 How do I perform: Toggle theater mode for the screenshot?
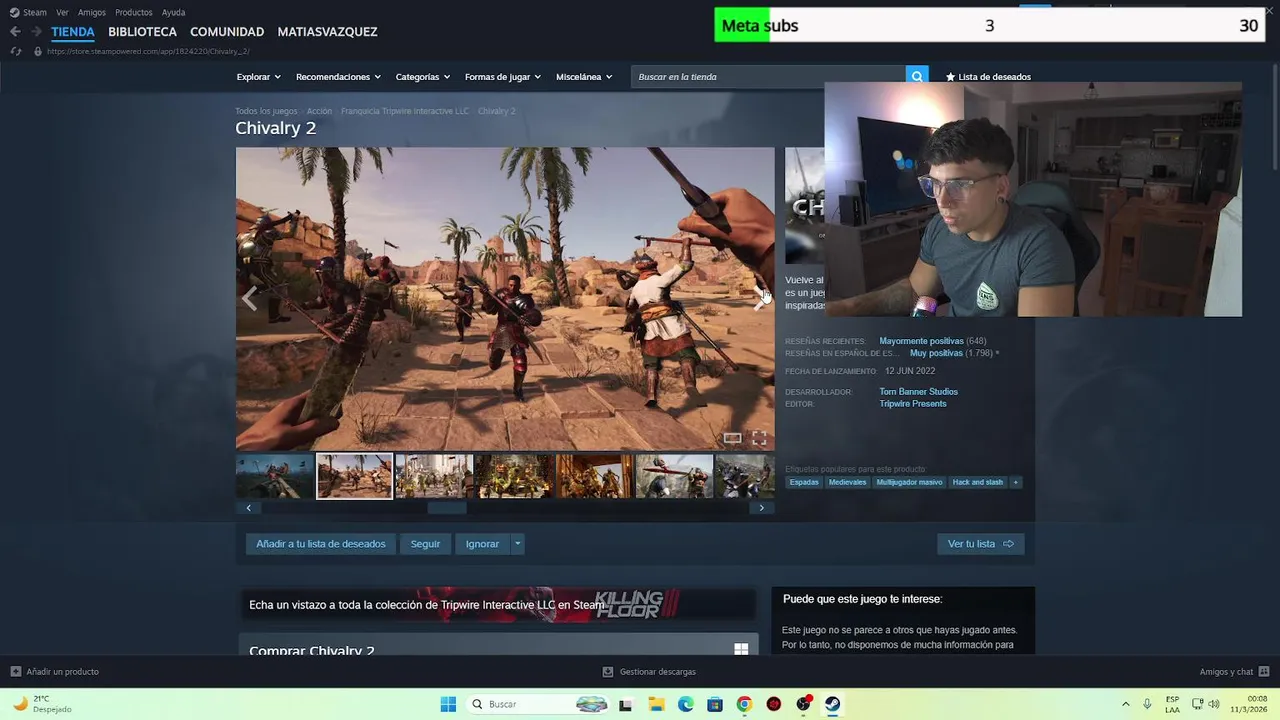733,439
